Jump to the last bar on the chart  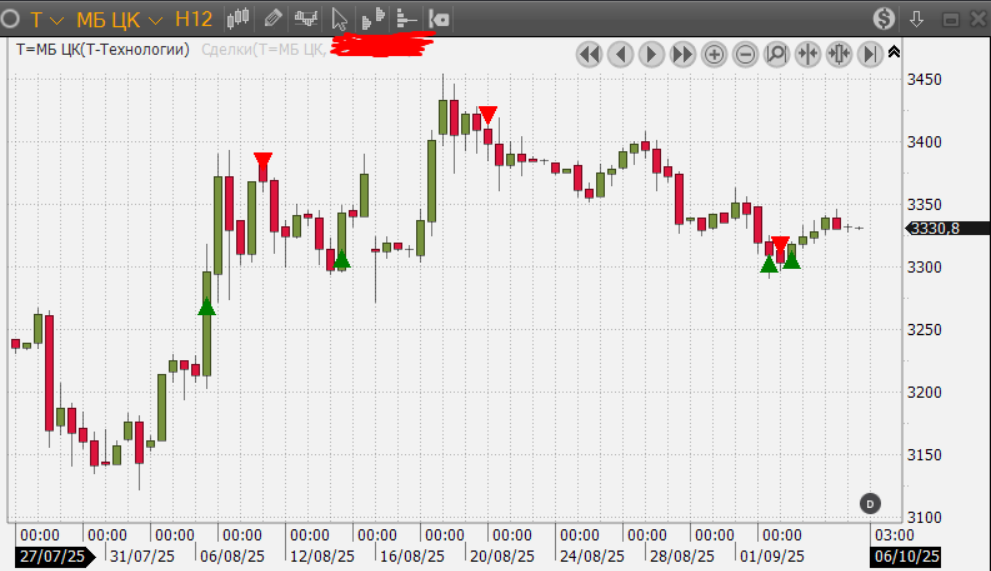tap(870, 54)
